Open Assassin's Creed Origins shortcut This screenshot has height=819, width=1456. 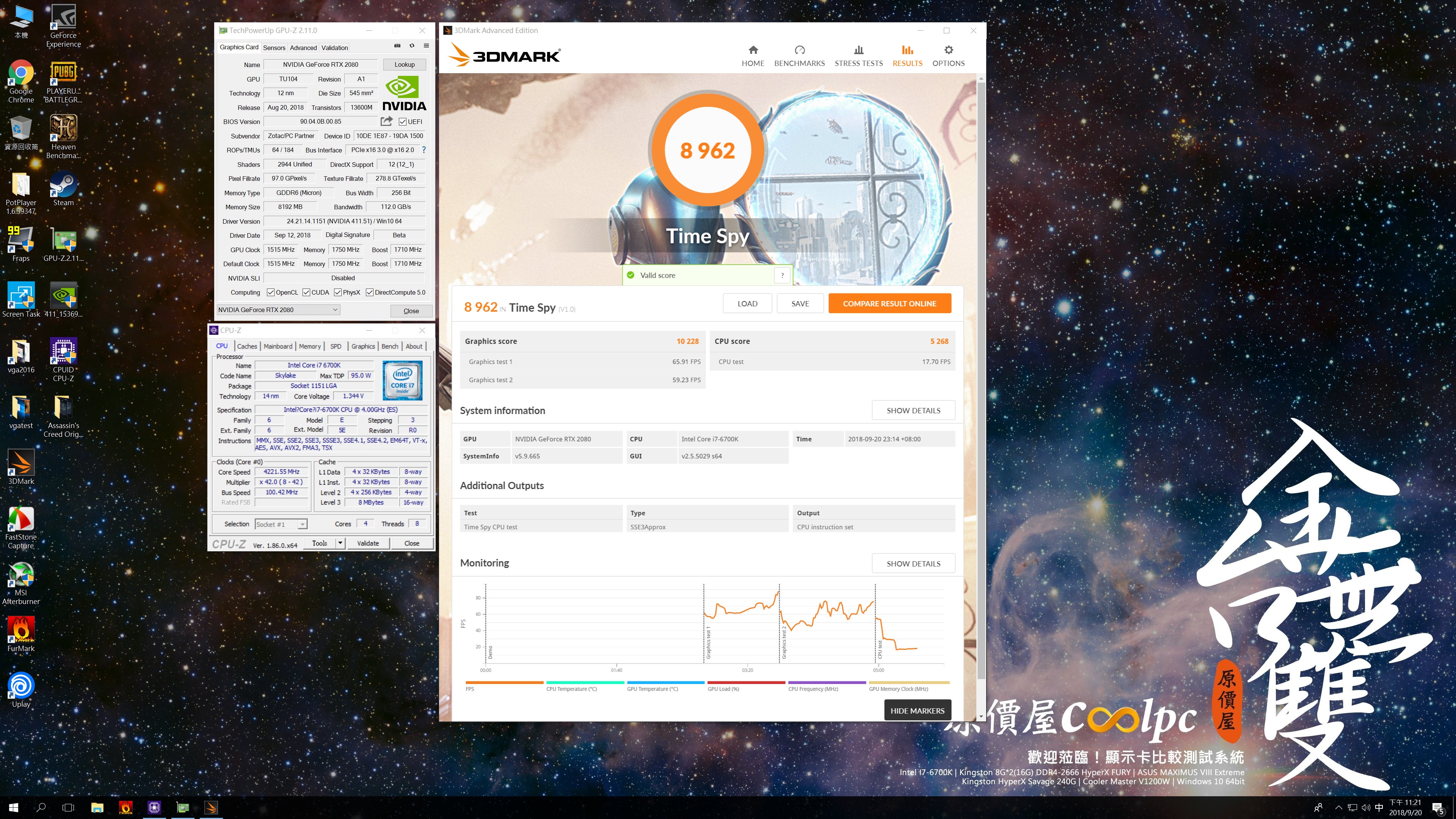point(63,416)
